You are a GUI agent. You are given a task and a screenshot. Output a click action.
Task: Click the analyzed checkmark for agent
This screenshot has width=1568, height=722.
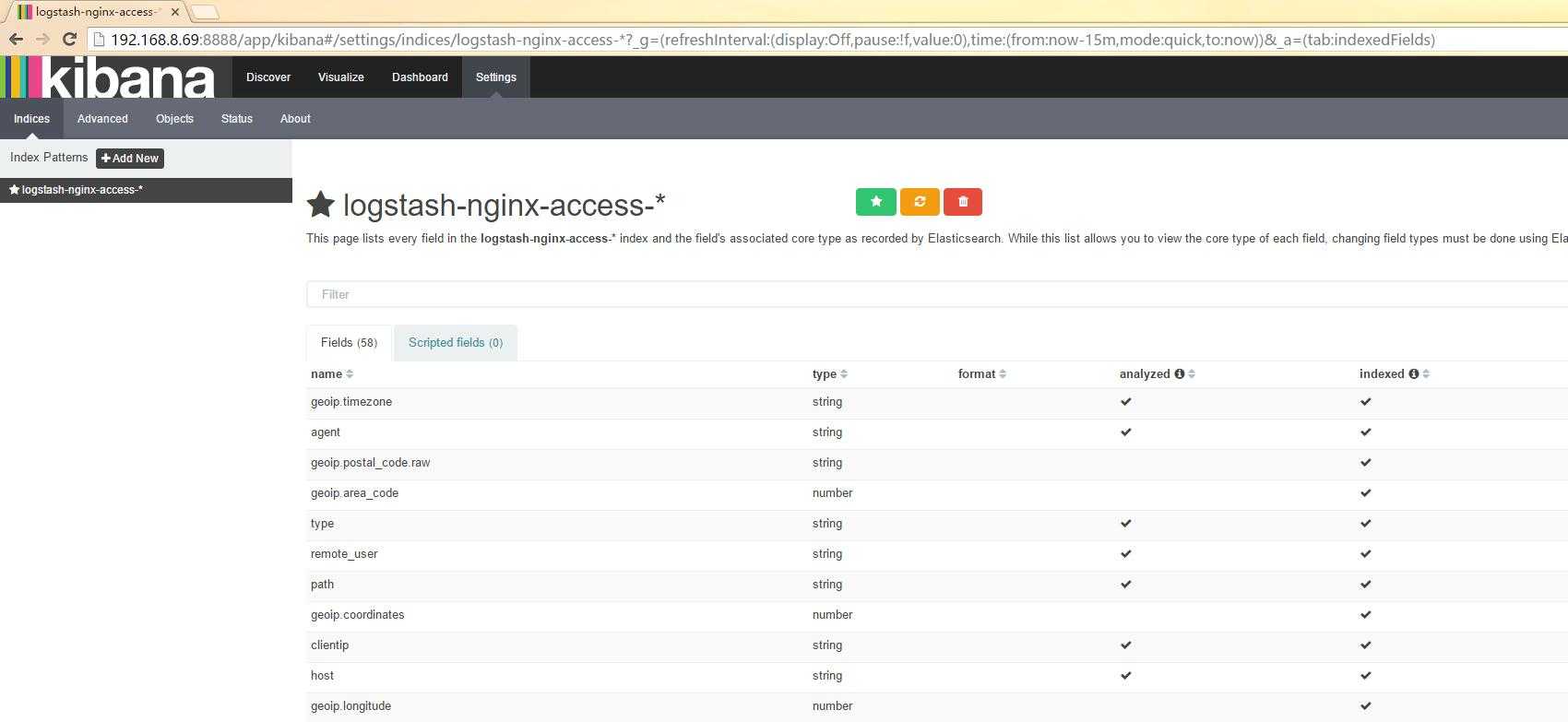pyautogui.click(x=1125, y=432)
